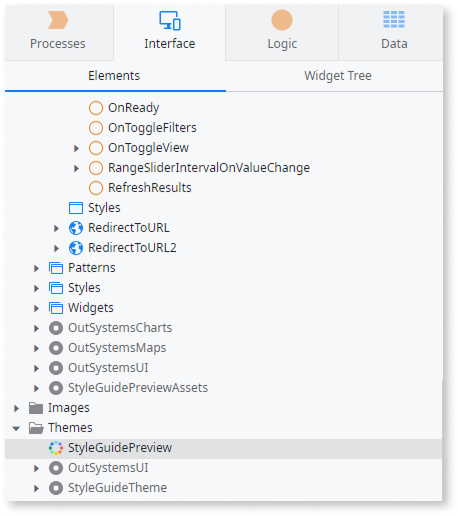458x516 pixels.
Task: Click the StyleGuidePreviewAssets module icon
Action: [56, 388]
